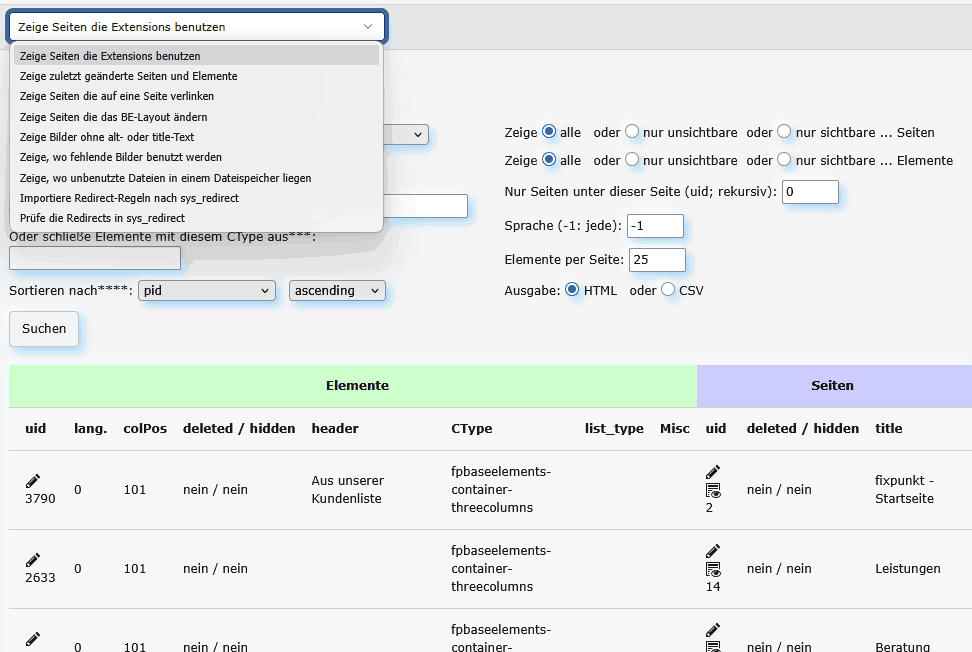Screen dimensions: 972x652
Task: Focus the exclude CType input field
Action: (x=95, y=258)
